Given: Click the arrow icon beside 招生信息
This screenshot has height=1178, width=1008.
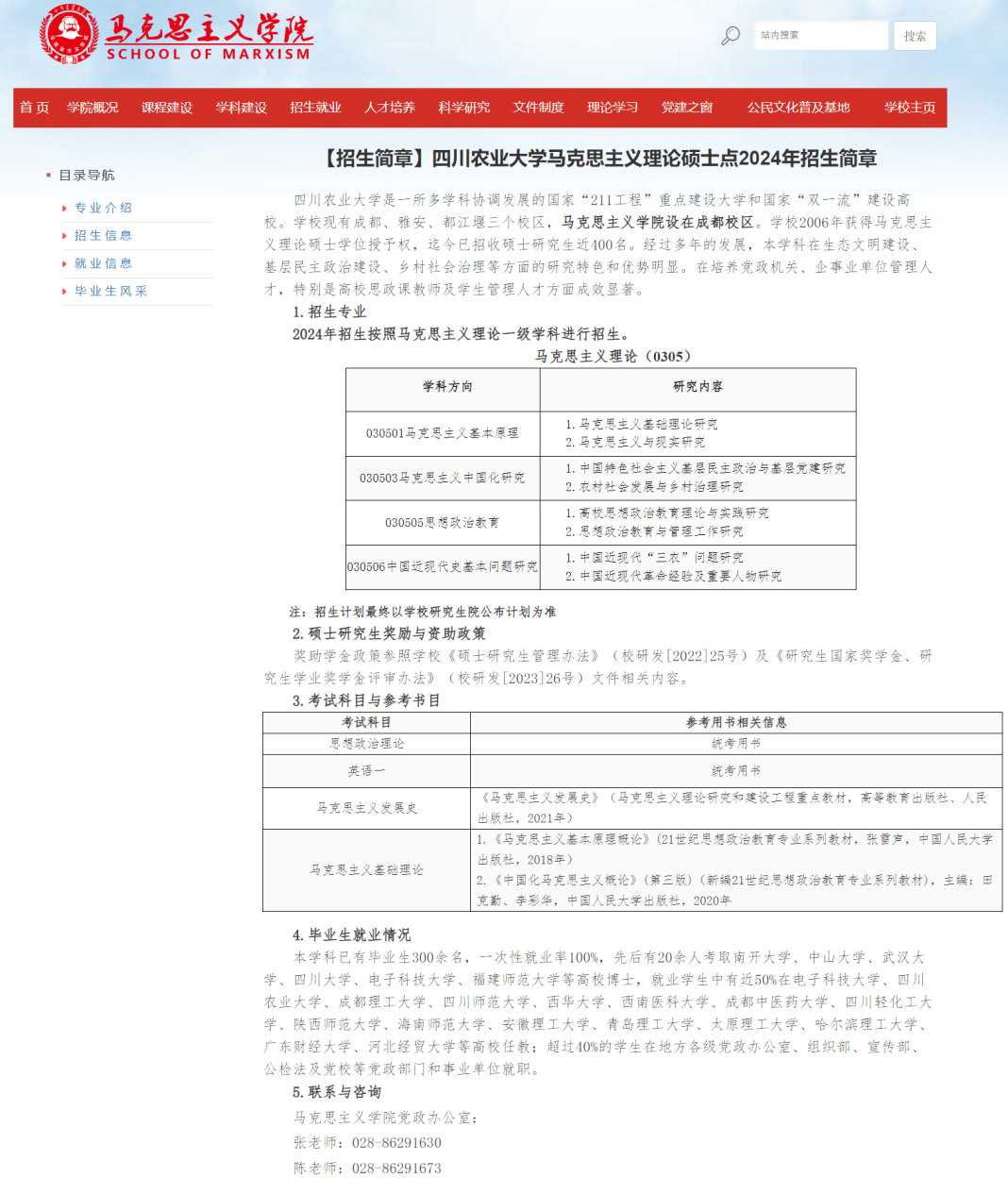Looking at the screenshot, I should point(64,235).
